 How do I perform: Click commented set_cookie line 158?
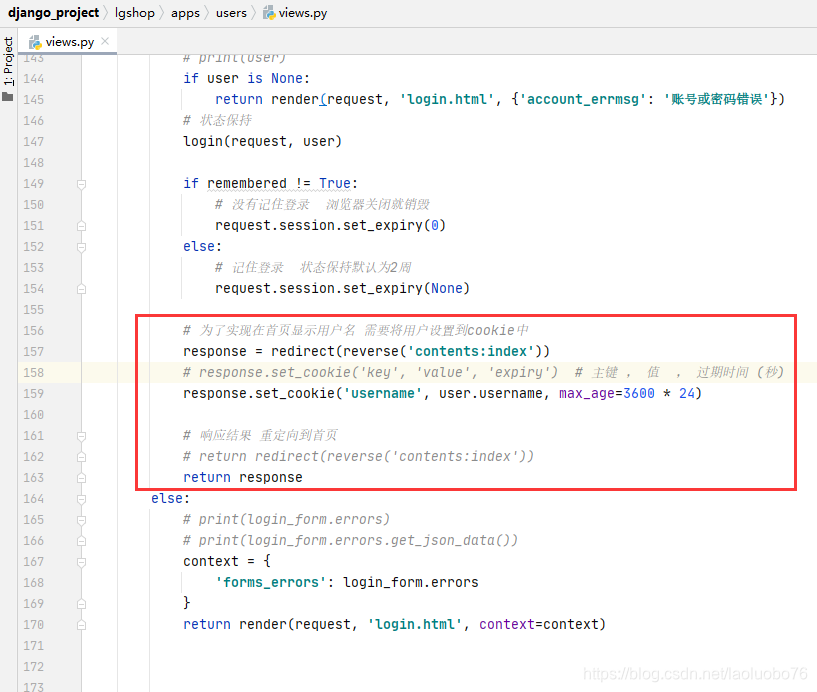click(483, 373)
